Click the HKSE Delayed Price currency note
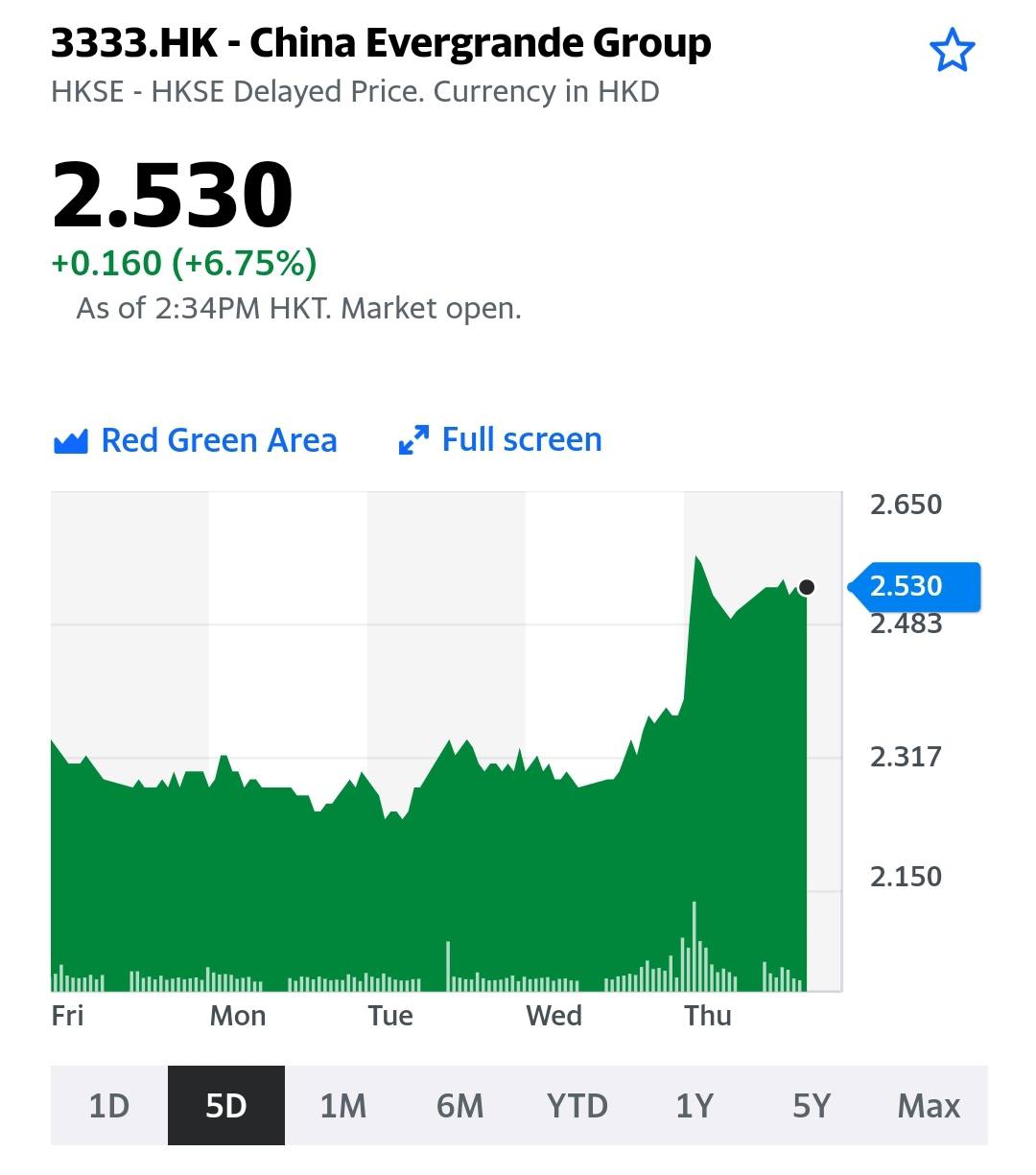The width and height of the screenshot is (1036, 1175). point(355,92)
